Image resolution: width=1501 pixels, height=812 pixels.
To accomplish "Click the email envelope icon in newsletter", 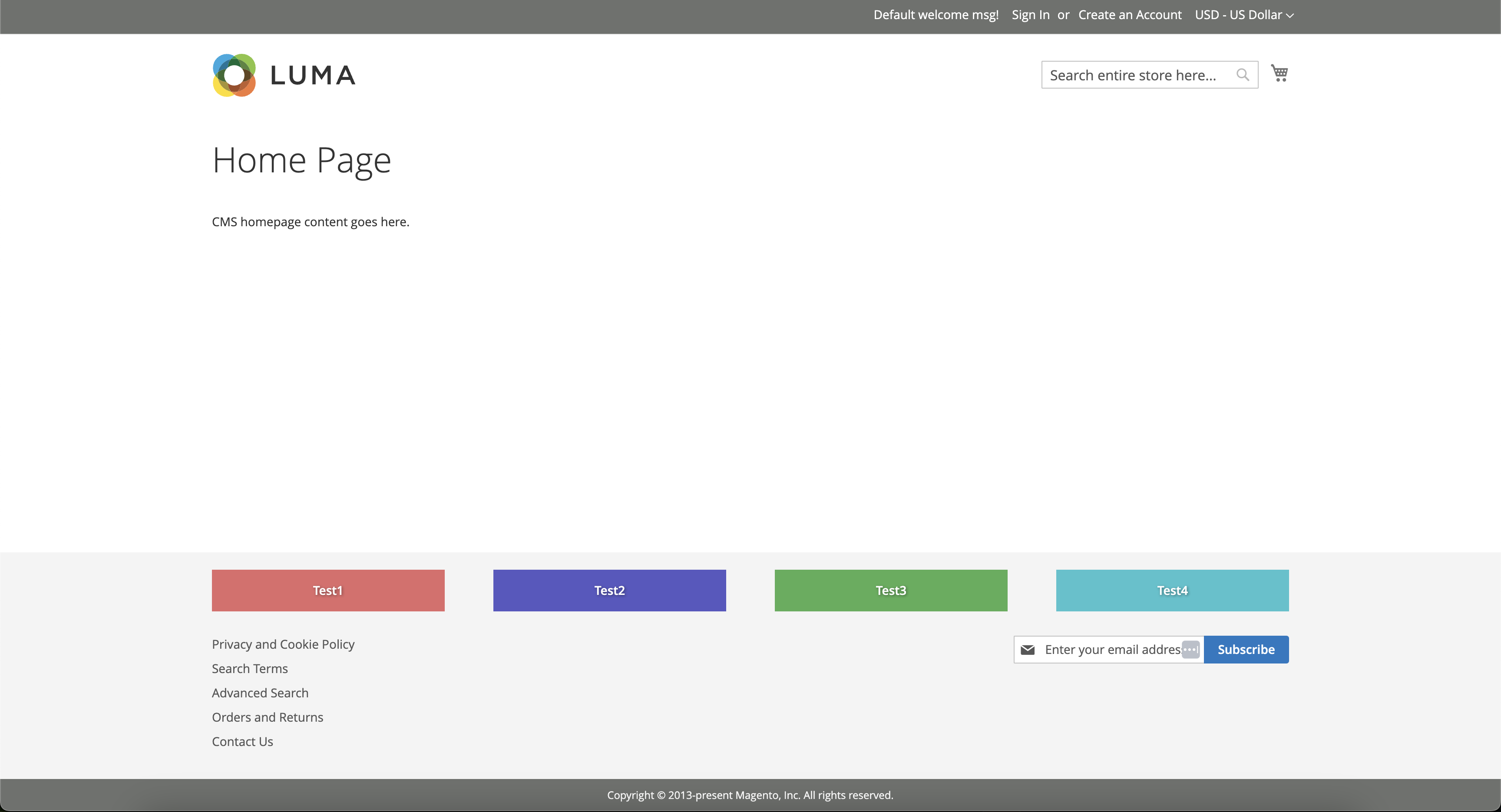I will pyautogui.click(x=1028, y=649).
